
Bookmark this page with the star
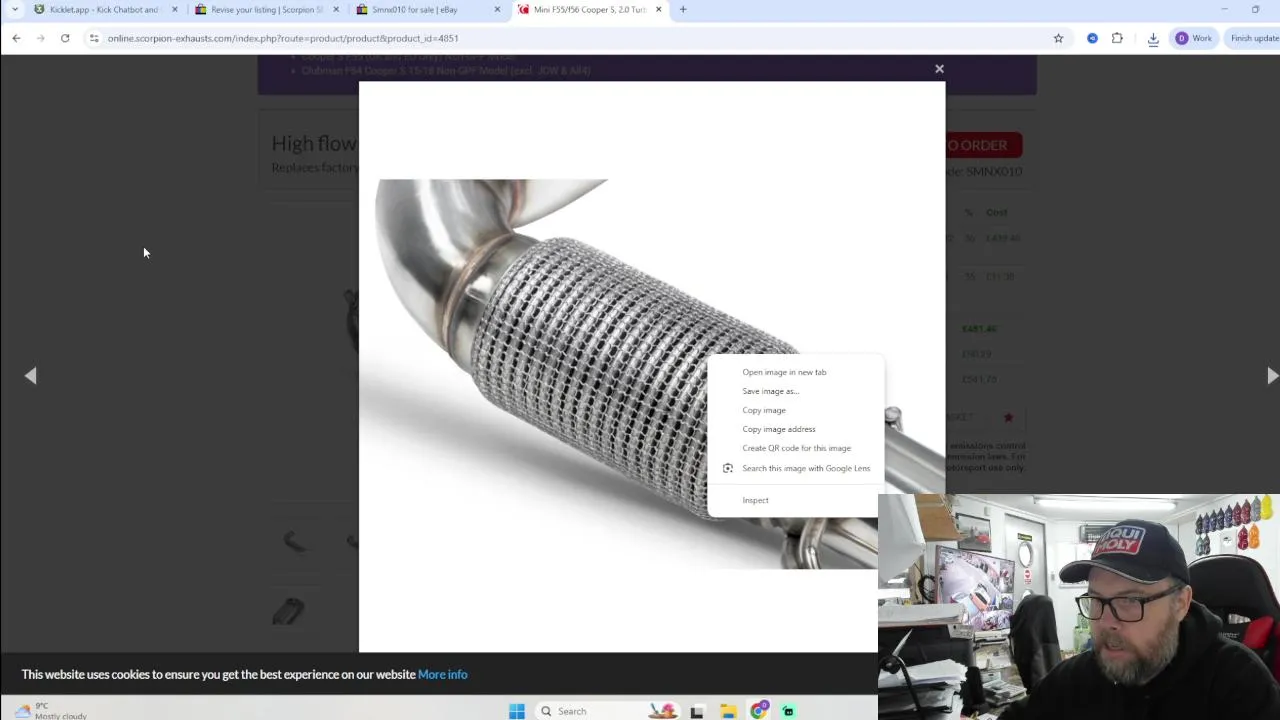click(x=1058, y=38)
